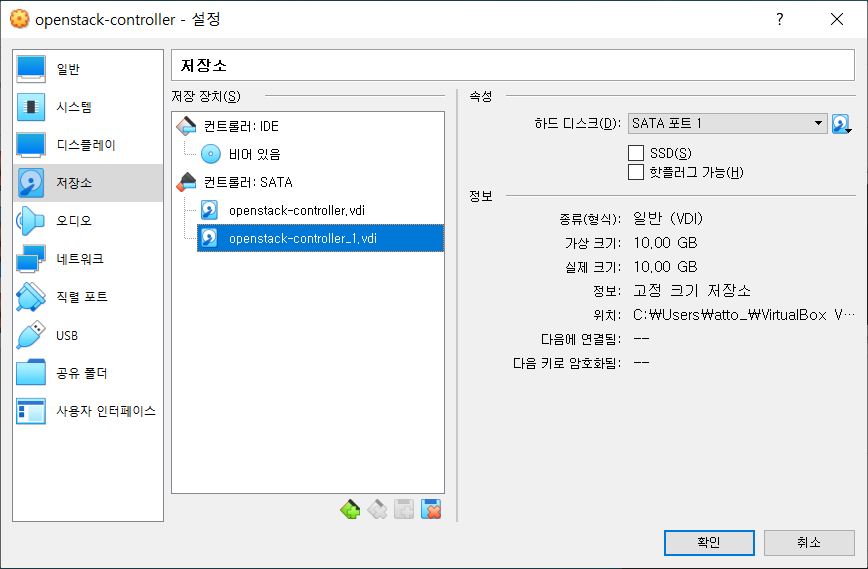Click the 오디오 speaker icon in sidebar
Image resolution: width=868 pixels, height=569 pixels.
[x=30, y=221]
